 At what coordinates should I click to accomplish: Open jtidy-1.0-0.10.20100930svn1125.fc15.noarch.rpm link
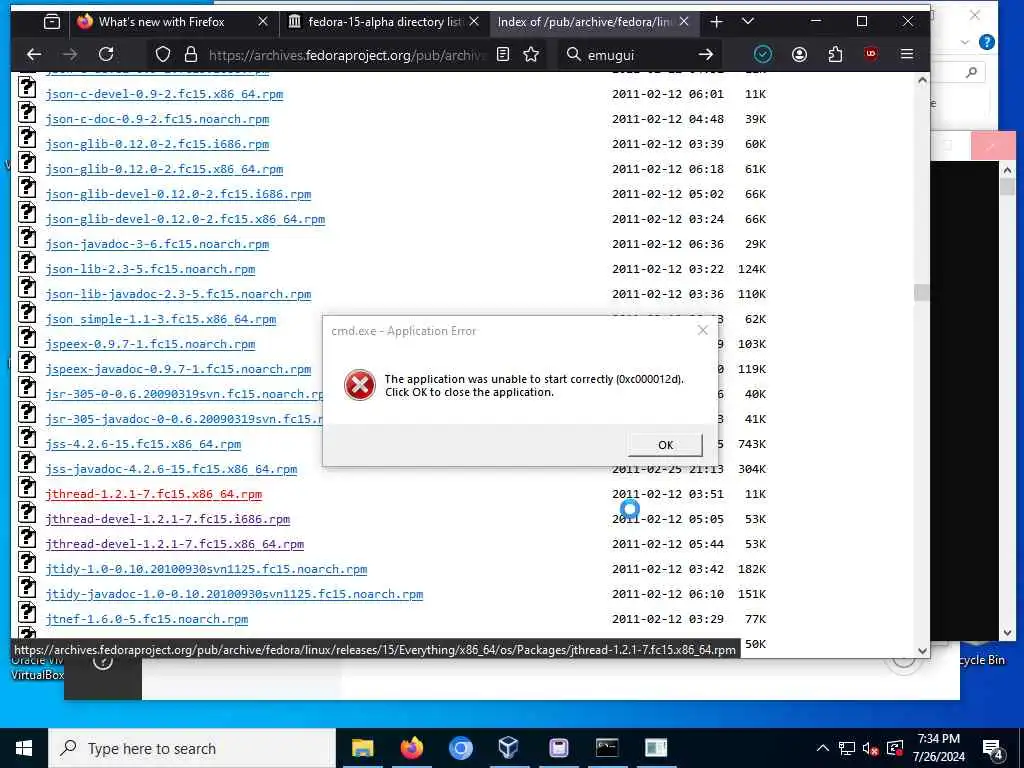[206, 569]
